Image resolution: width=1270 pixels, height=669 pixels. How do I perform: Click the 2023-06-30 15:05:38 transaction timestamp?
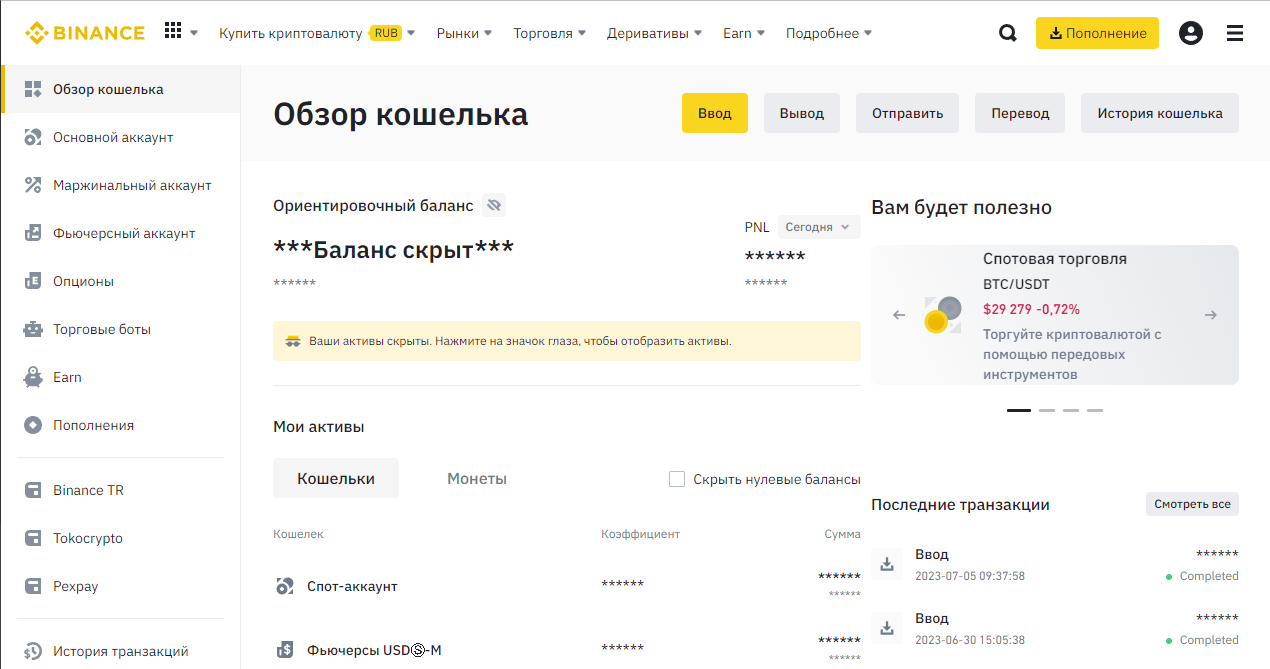coord(970,640)
